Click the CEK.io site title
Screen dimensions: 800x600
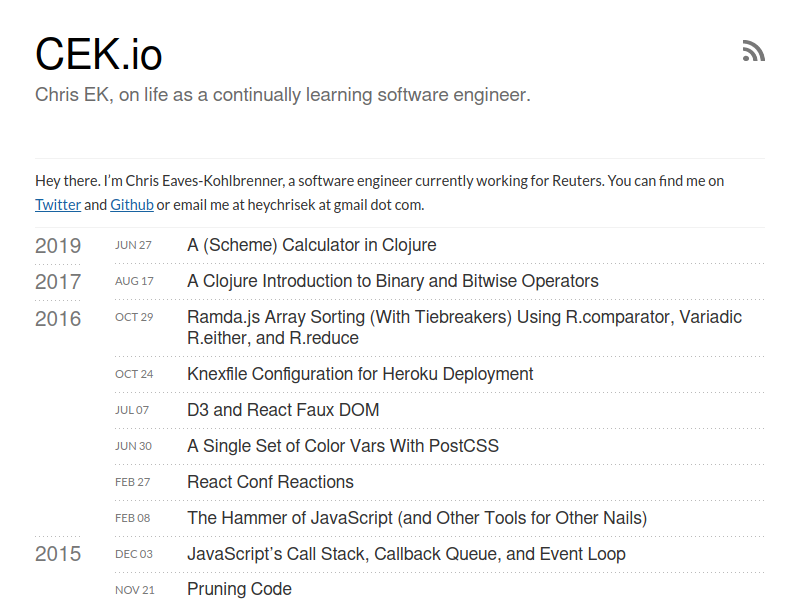(x=98, y=54)
